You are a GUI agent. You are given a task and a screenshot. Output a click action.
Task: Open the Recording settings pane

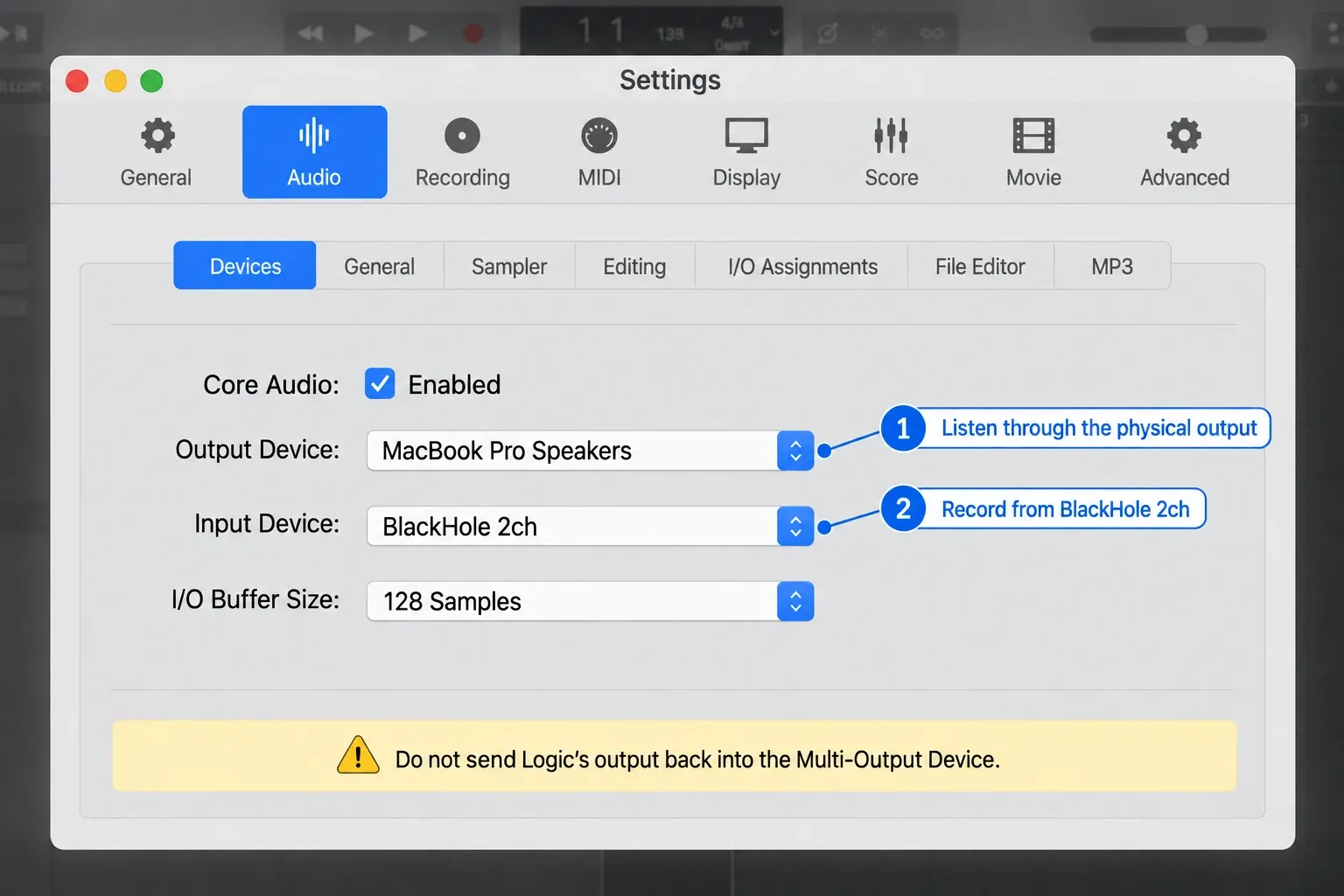[462, 152]
